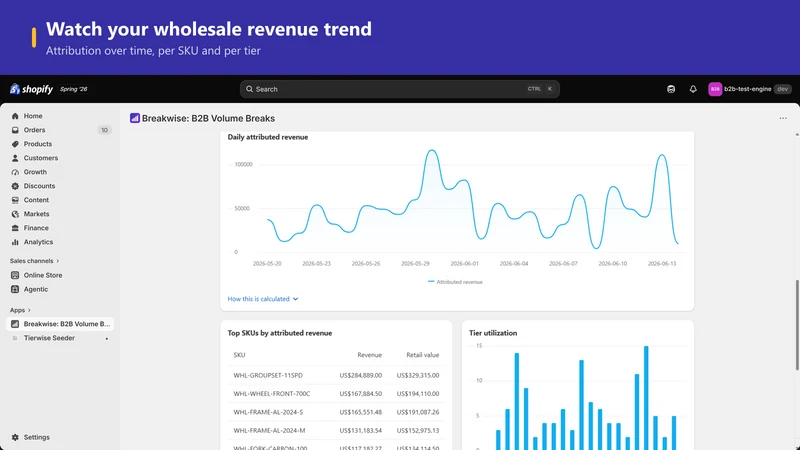This screenshot has width=800, height=450.
Task: Click the Markets globe icon
Action: [15, 214]
